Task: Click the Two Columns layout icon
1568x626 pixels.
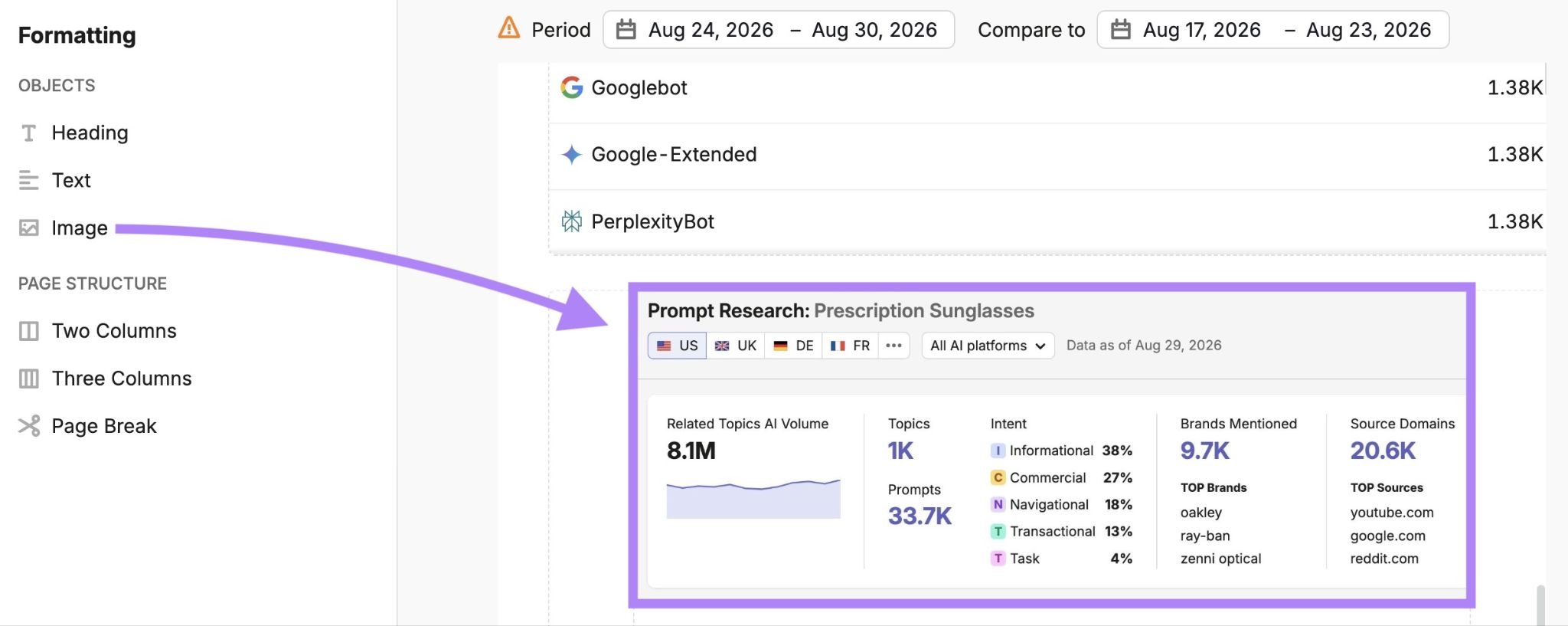Action: 28,331
